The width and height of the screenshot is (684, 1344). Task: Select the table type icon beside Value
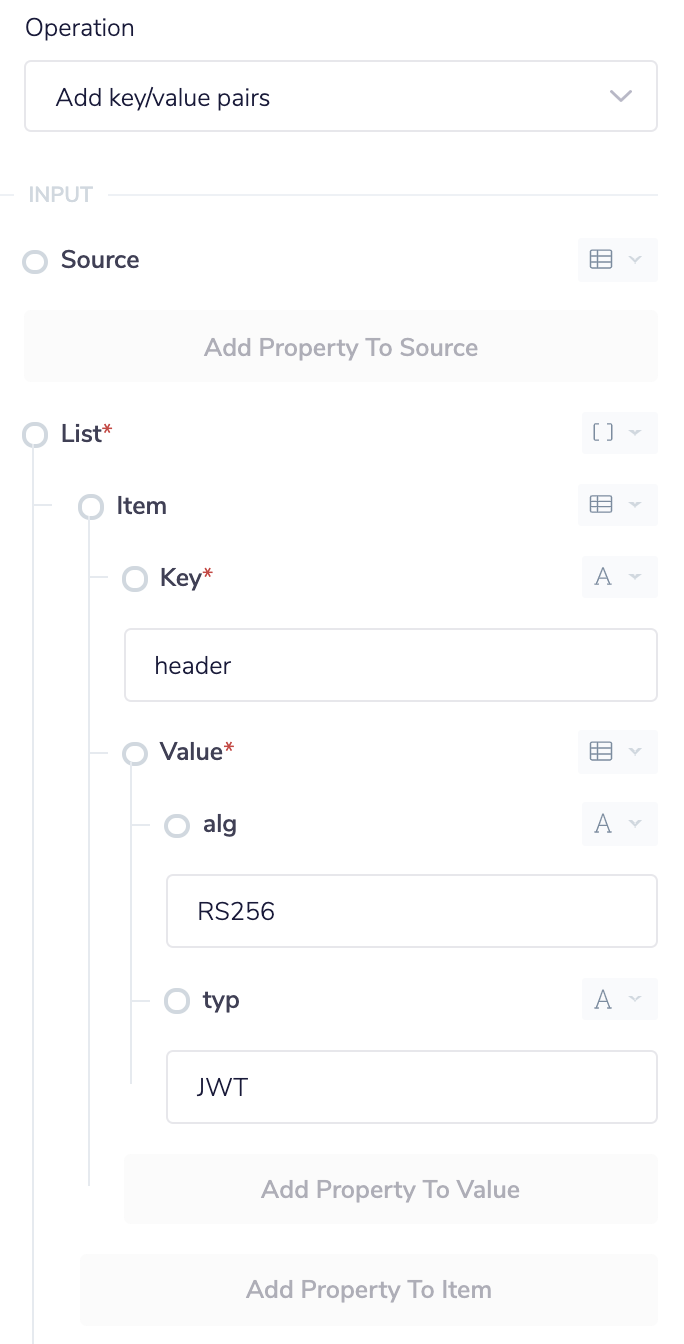click(x=601, y=751)
